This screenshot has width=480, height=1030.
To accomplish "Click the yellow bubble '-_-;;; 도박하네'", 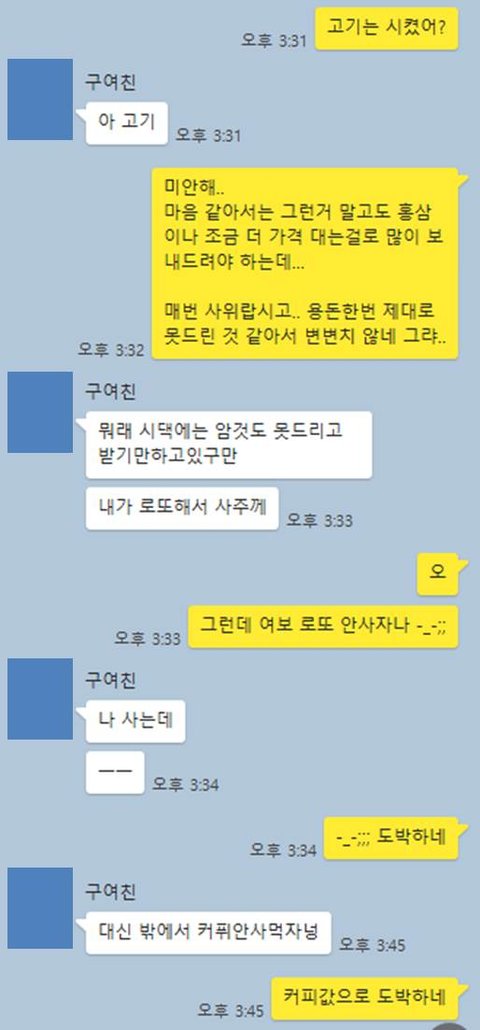I will 391,838.
